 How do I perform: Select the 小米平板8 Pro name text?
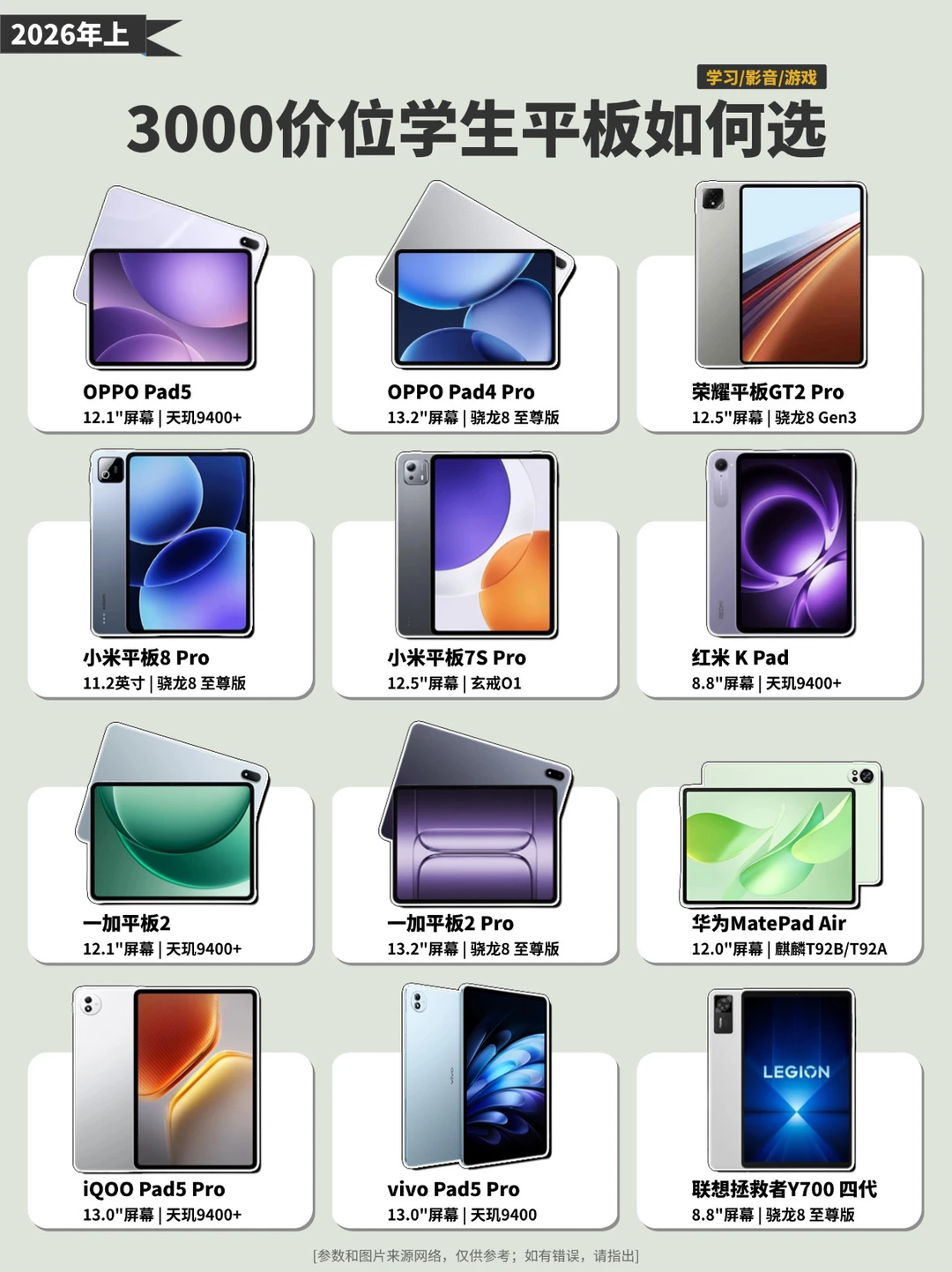click(x=146, y=658)
